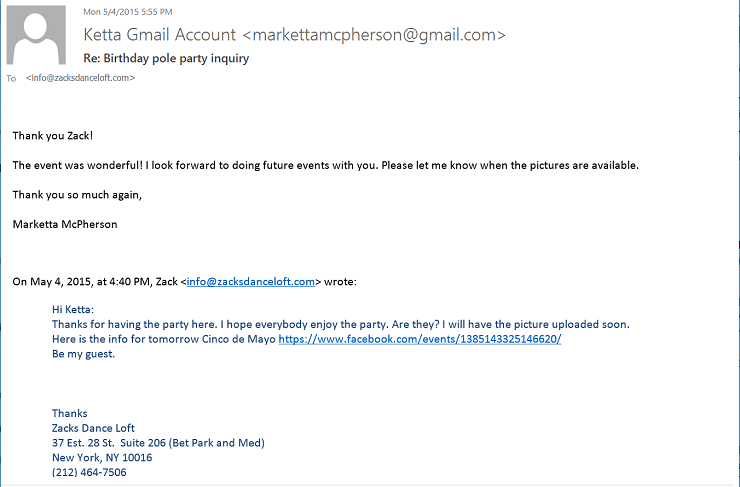Click sender name Ketta Gmail Account
Viewport: 740px width, 487px height.
tap(160, 34)
